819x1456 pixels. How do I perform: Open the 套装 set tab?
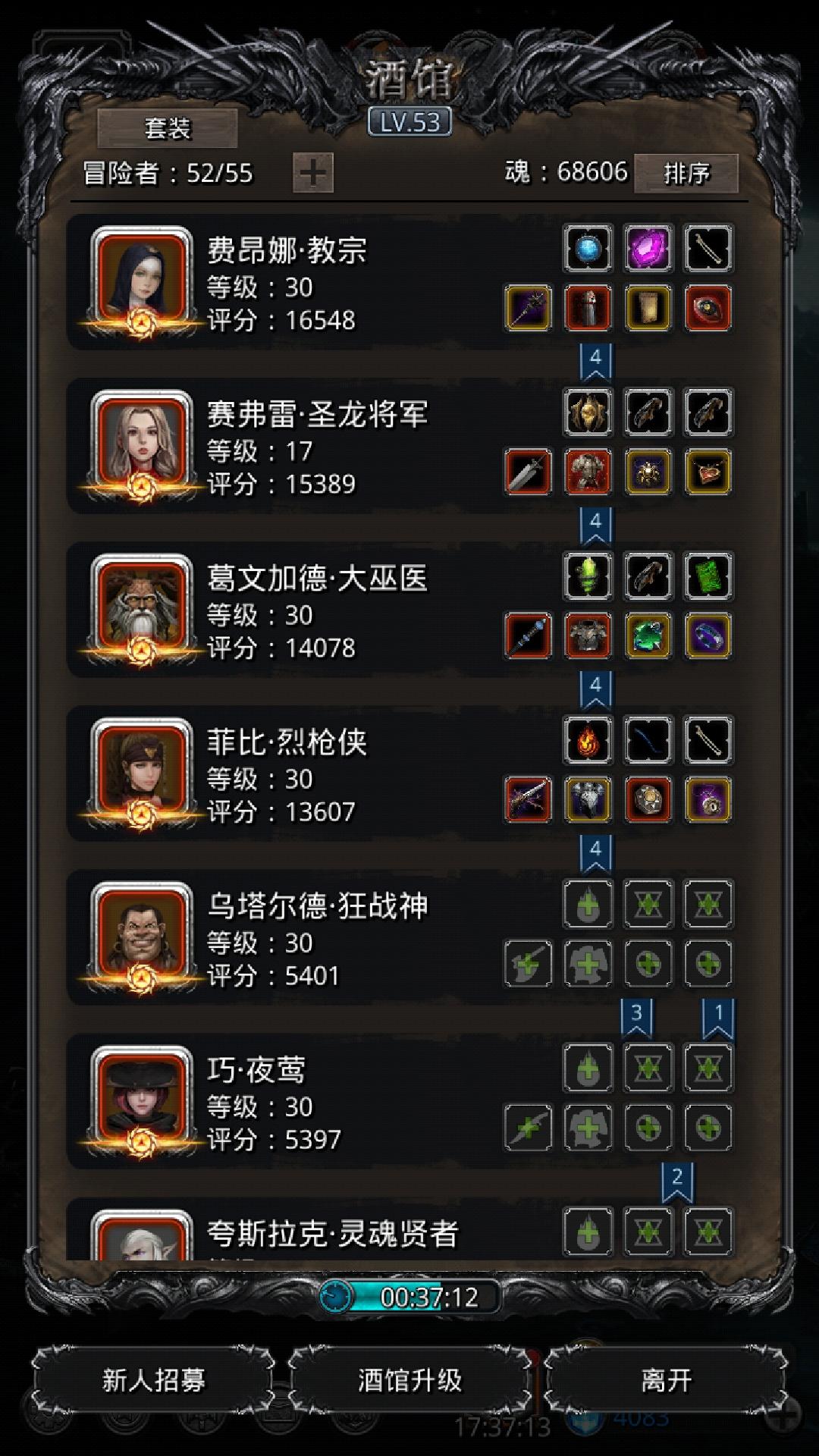click(168, 128)
